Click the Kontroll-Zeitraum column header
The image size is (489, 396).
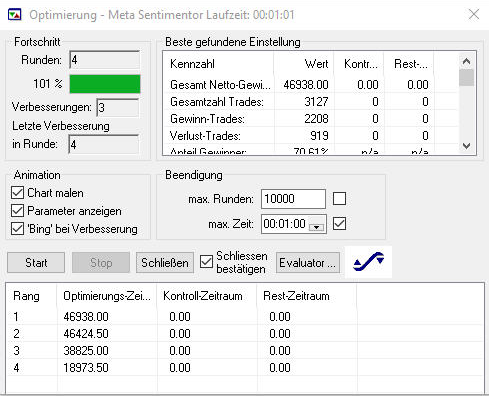(207, 296)
